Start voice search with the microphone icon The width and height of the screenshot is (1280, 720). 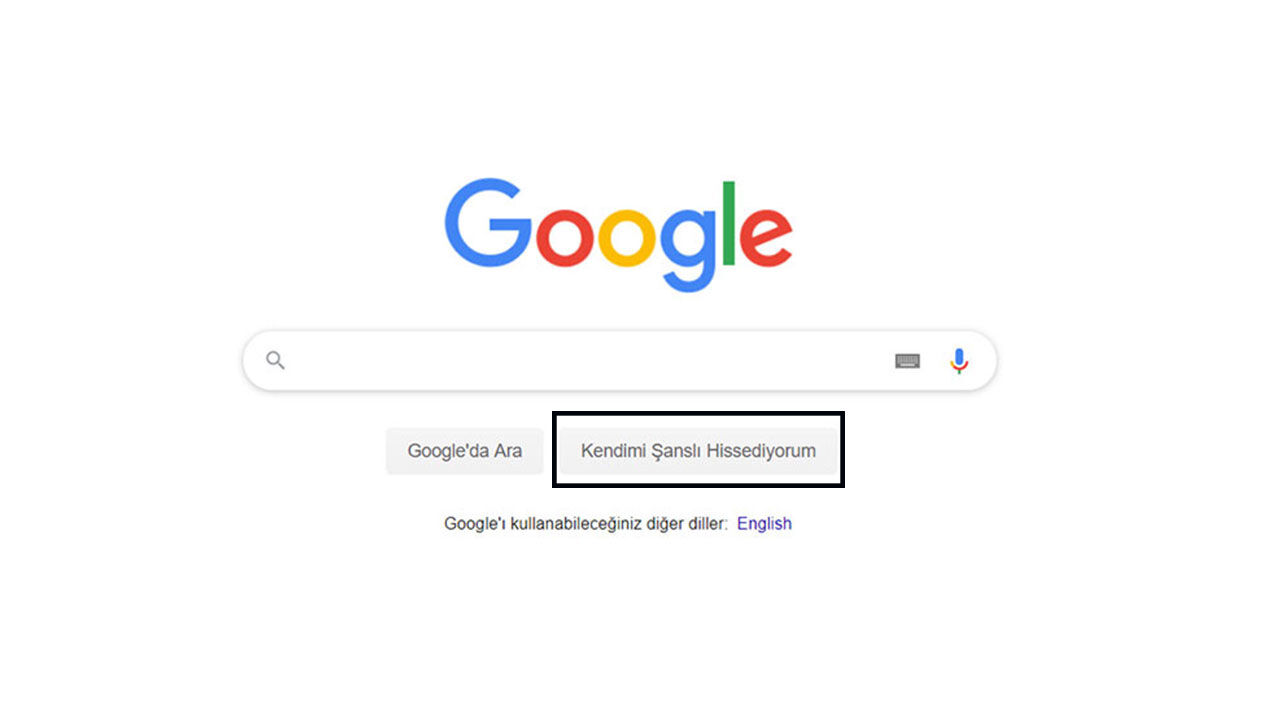(x=959, y=361)
